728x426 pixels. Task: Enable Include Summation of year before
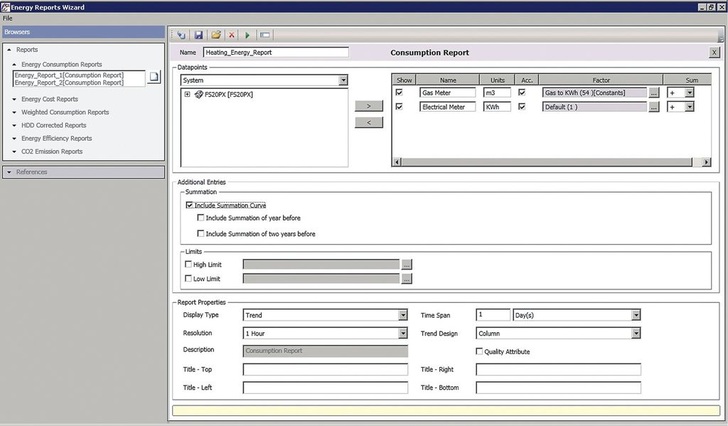pos(201,217)
